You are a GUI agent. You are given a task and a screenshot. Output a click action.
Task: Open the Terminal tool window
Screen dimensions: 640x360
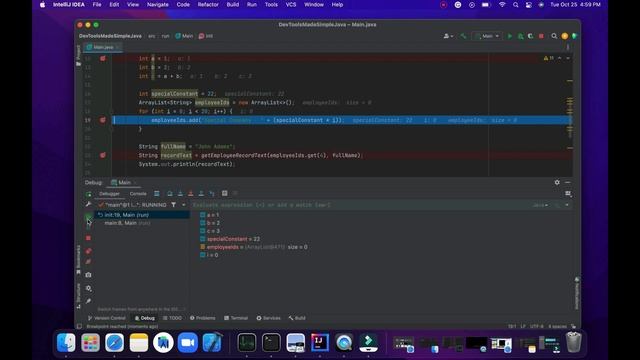(236, 318)
